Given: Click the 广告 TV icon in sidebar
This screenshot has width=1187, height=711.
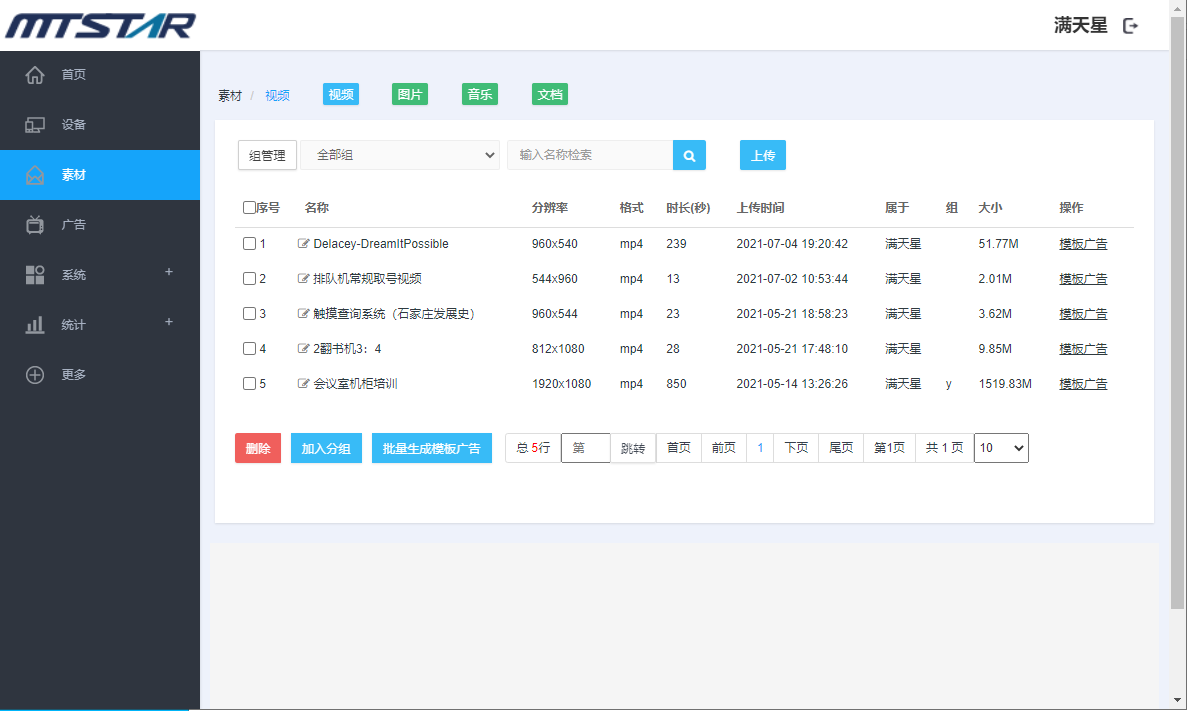Looking at the screenshot, I should pyautogui.click(x=35, y=225).
